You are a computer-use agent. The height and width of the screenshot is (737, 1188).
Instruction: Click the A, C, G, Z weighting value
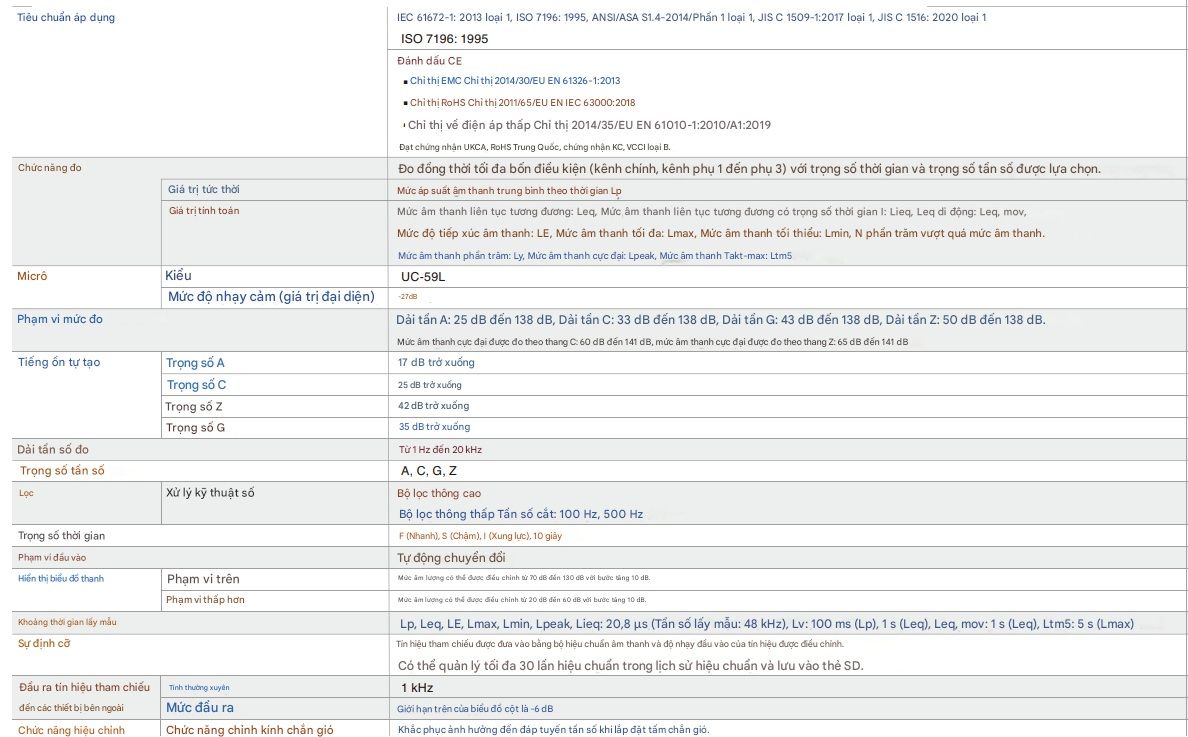click(429, 471)
